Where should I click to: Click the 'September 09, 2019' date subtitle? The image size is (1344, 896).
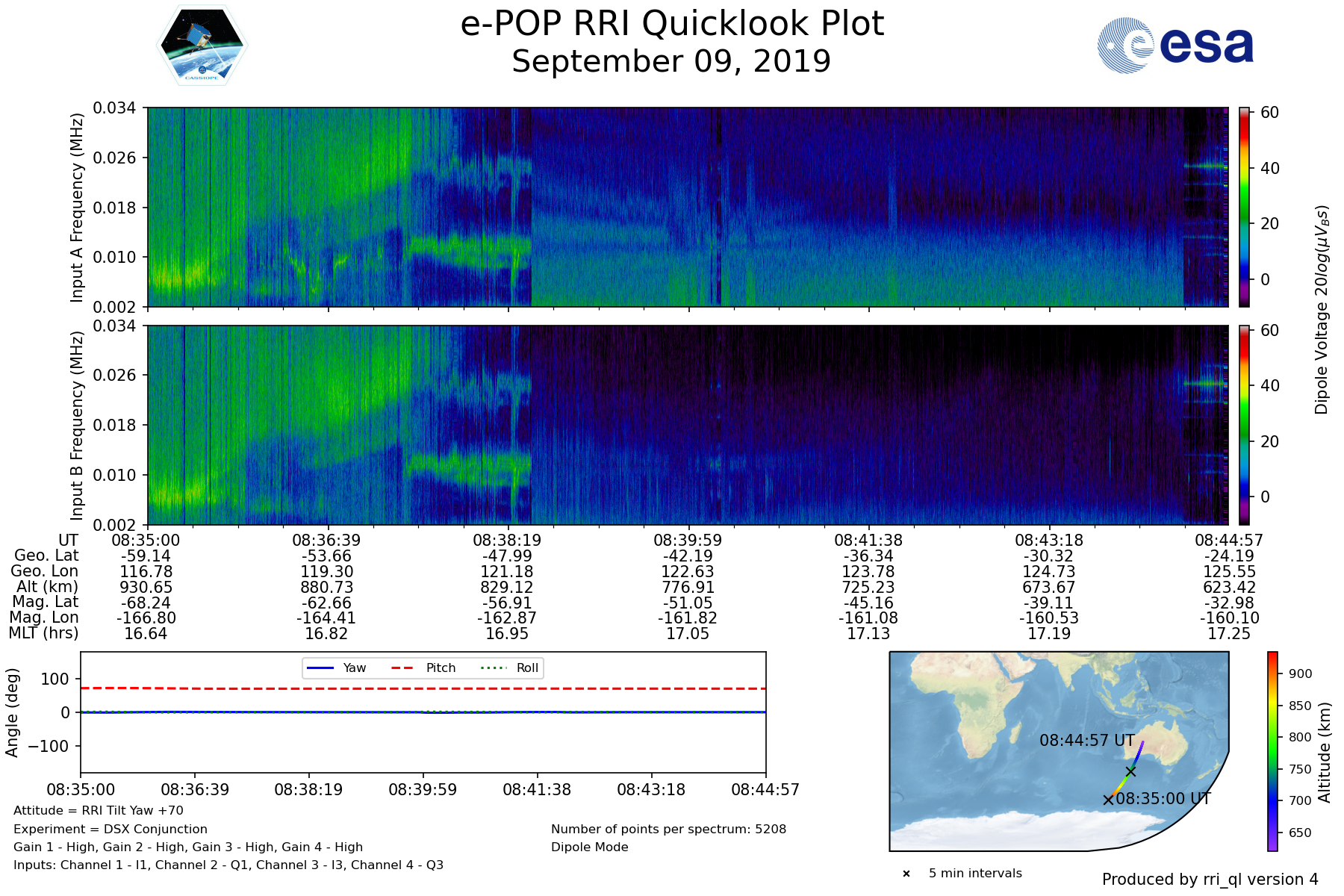pos(671,61)
